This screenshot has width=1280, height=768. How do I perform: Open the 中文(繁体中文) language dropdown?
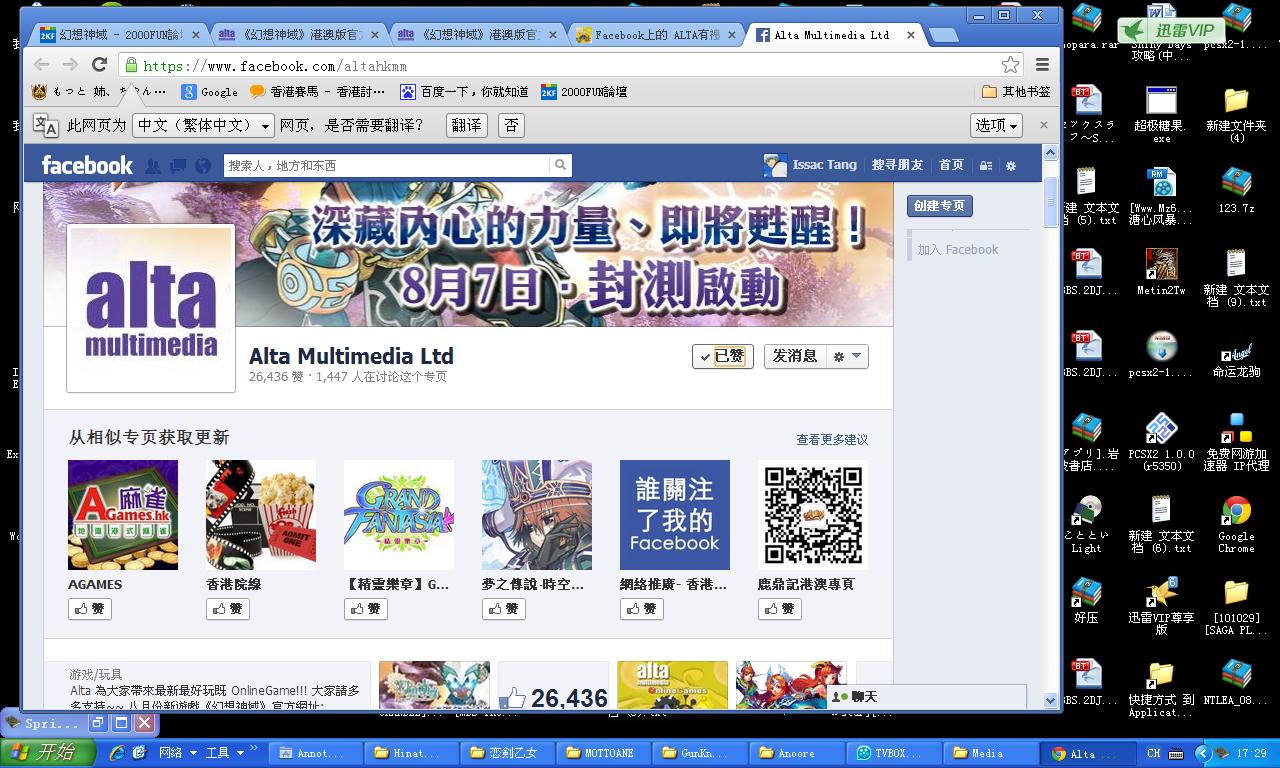coord(203,125)
